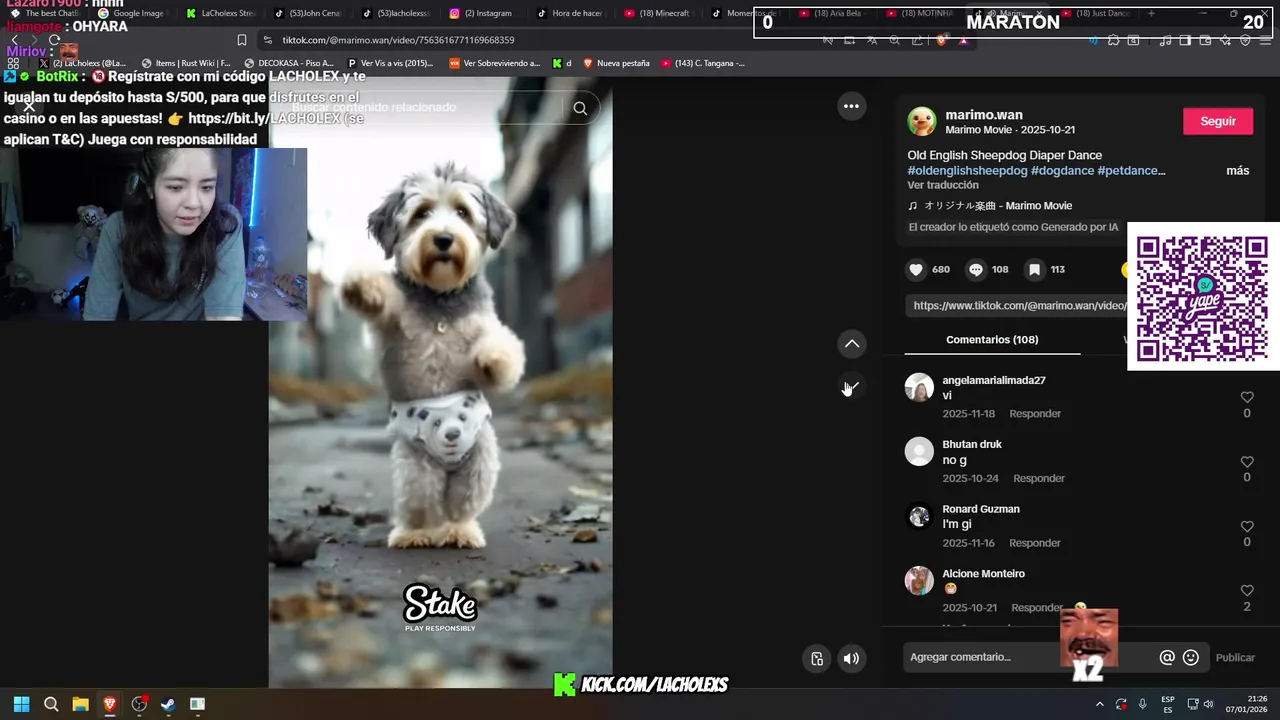The image size is (1280, 720).
Task: Open Windows taskbar search
Action: [51, 704]
